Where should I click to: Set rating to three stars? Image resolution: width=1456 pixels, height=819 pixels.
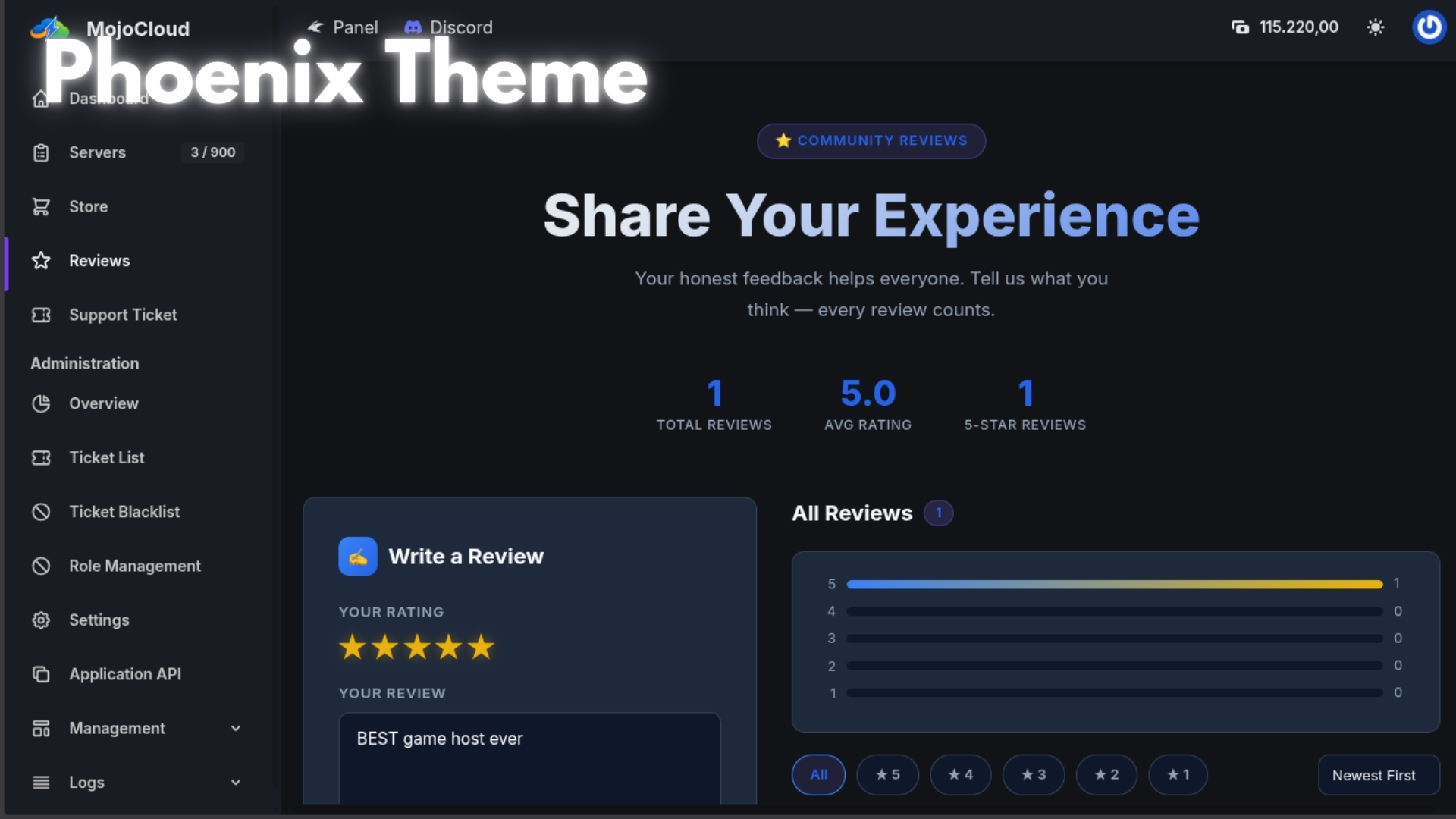pyautogui.click(x=417, y=648)
